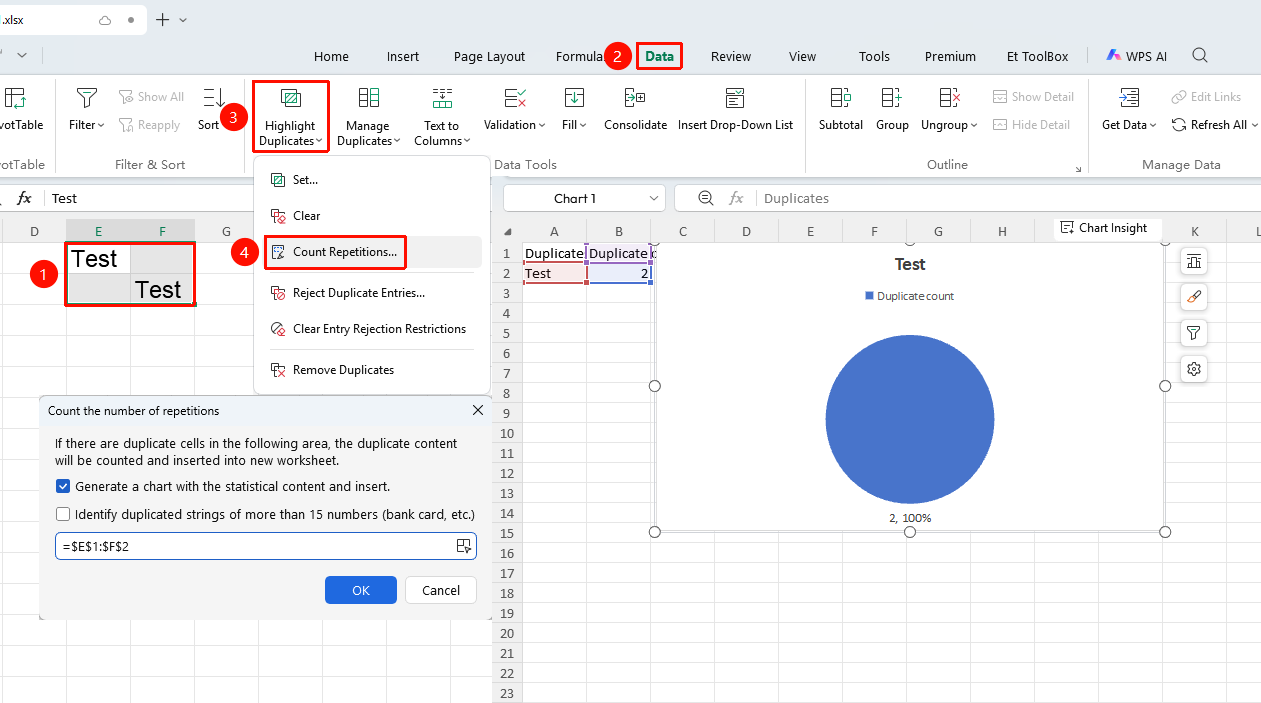The width and height of the screenshot is (1261, 703).
Task: Click Cancel in the repetitions dialog
Action: click(441, 590)
